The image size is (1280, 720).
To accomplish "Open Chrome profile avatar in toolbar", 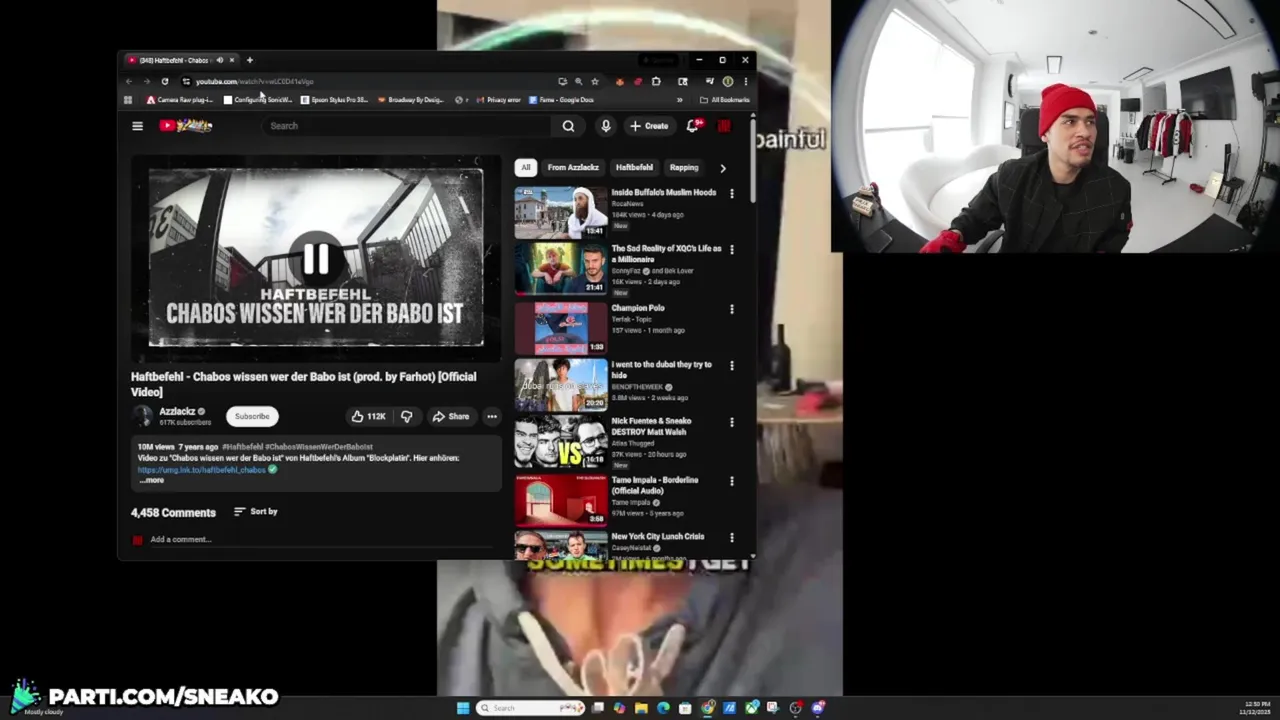I will click(728, 81).
